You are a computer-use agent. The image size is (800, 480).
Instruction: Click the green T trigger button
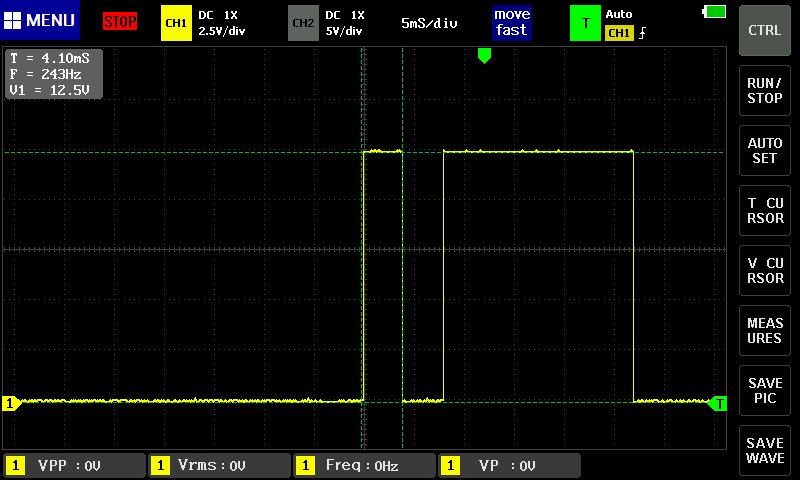click(585, 23)
